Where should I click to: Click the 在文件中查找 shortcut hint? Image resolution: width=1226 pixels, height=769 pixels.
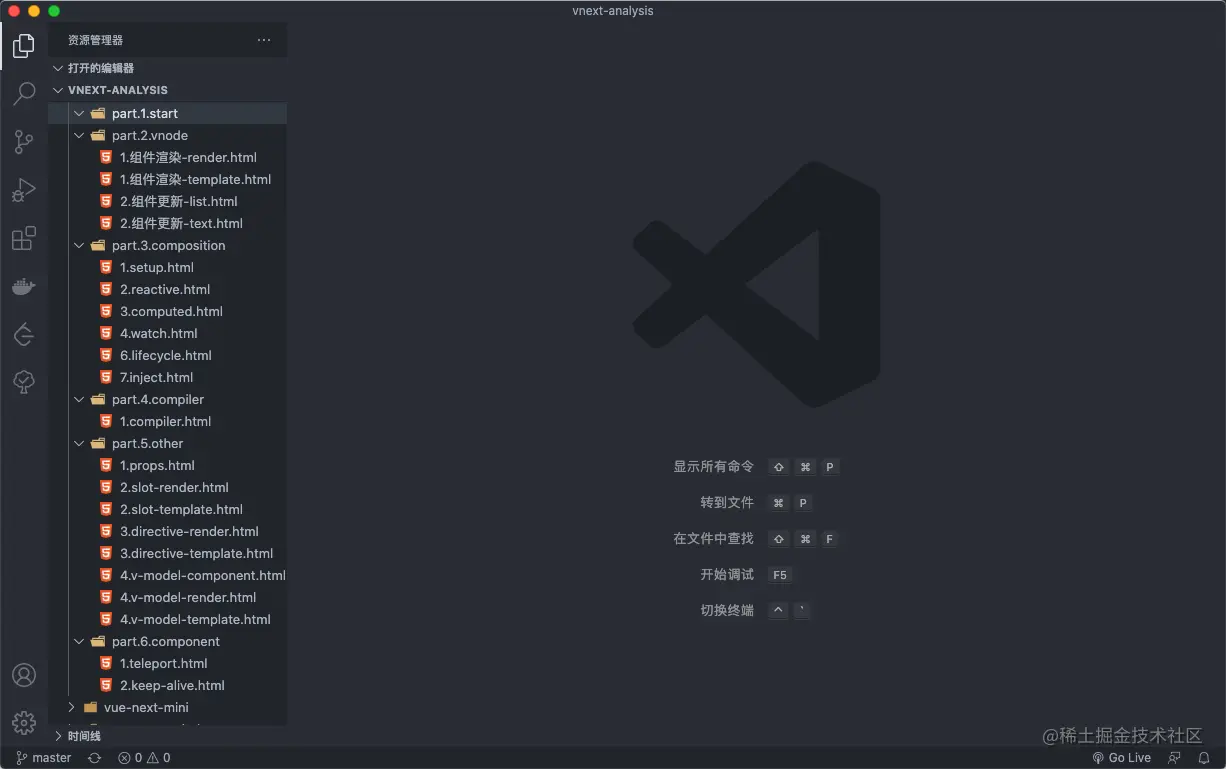pos(756,539)
